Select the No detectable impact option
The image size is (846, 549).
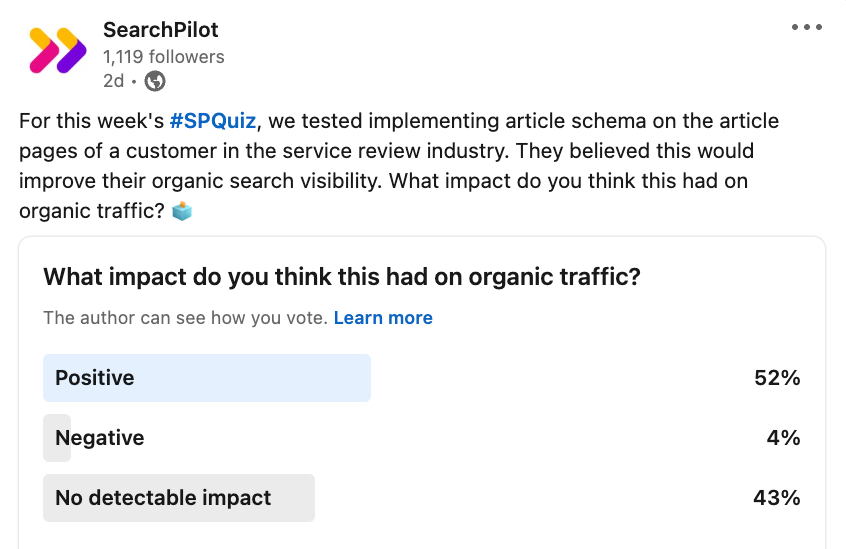[422, 498]
